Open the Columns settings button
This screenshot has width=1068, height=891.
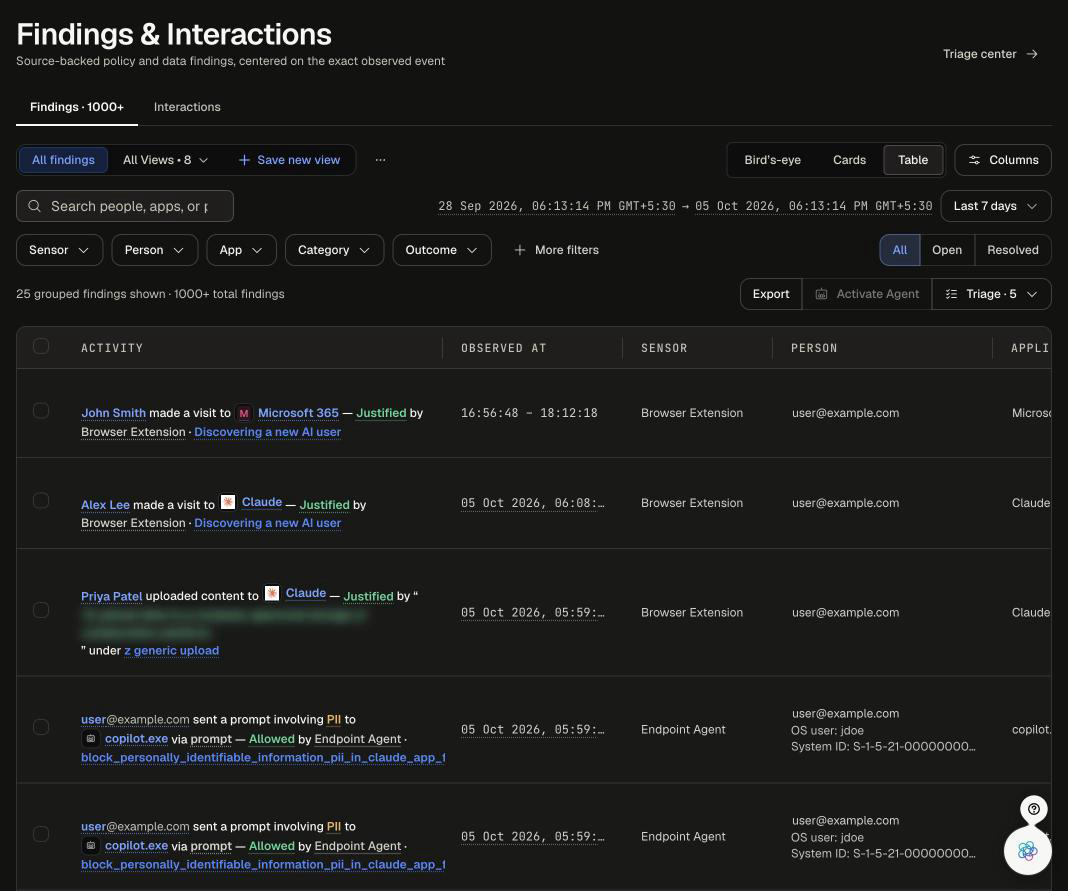[1003, 160]
